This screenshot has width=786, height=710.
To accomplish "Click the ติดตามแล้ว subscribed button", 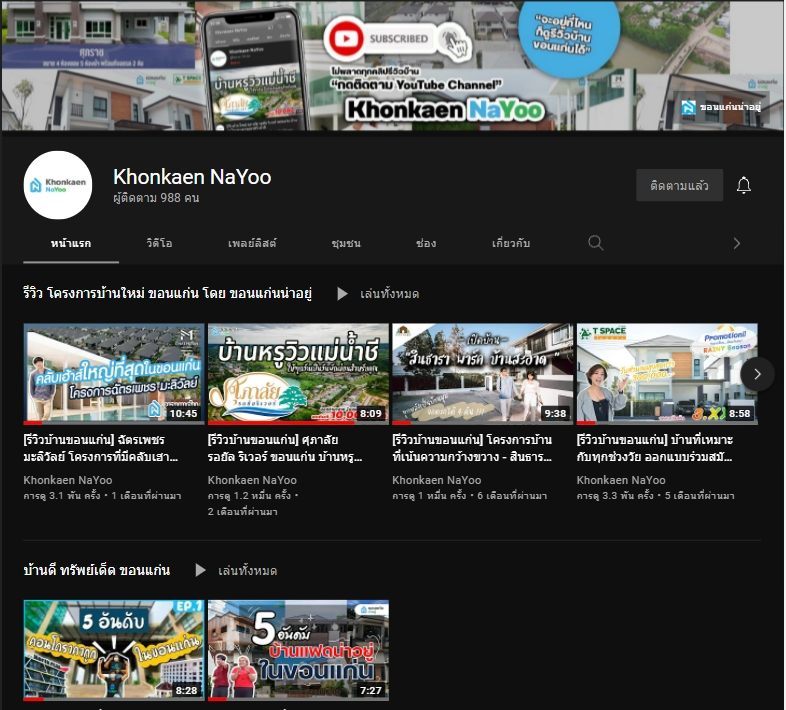I will [x=679, y=185].
